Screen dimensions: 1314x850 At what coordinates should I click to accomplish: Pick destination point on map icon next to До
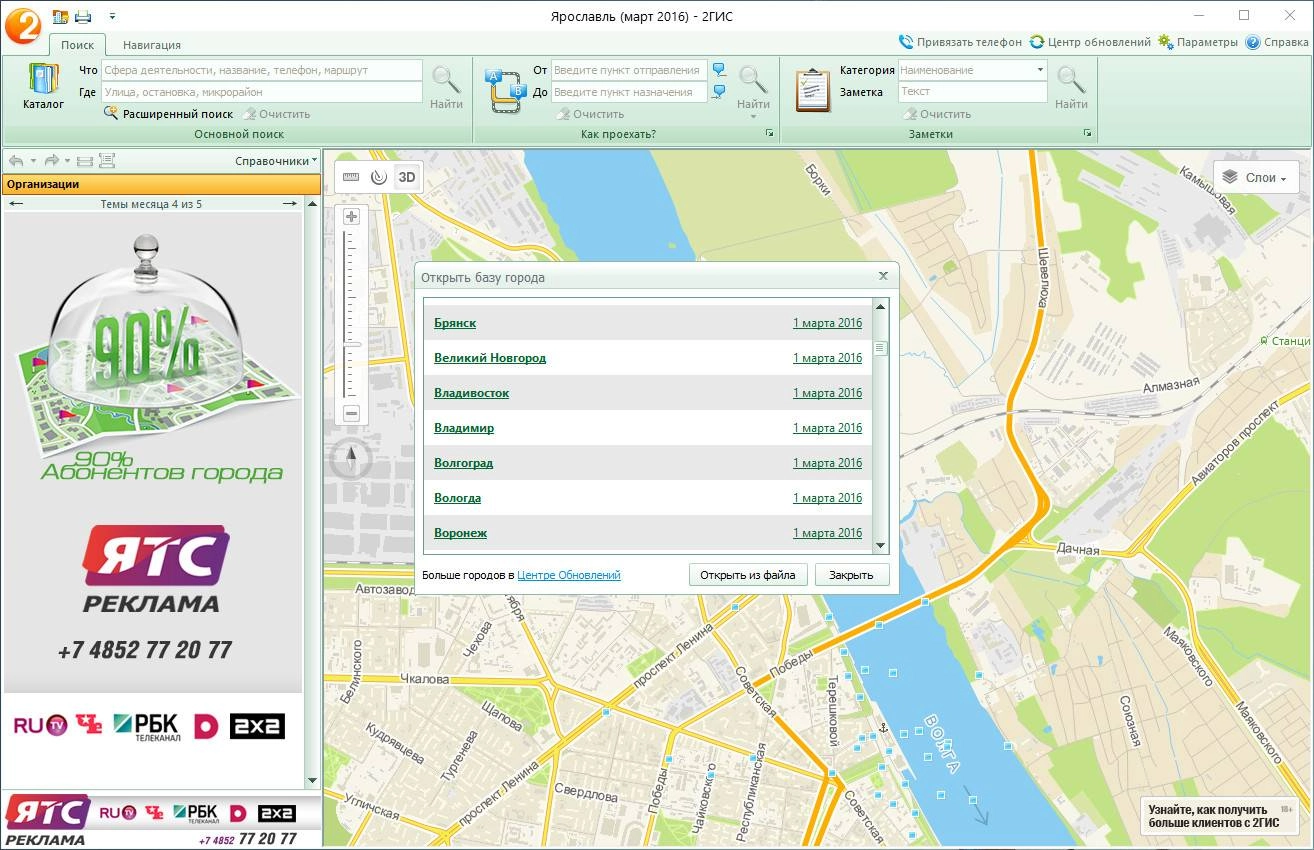pos(719,92)
